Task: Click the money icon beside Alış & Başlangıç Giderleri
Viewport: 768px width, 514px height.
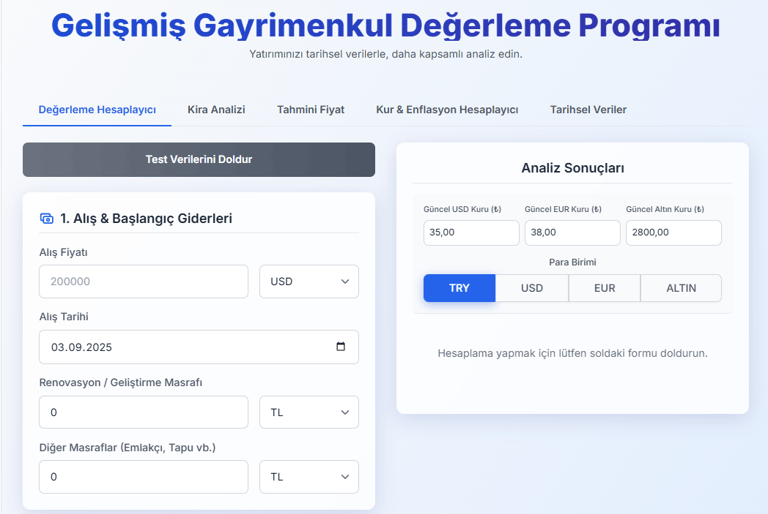Action: (47, 219)
